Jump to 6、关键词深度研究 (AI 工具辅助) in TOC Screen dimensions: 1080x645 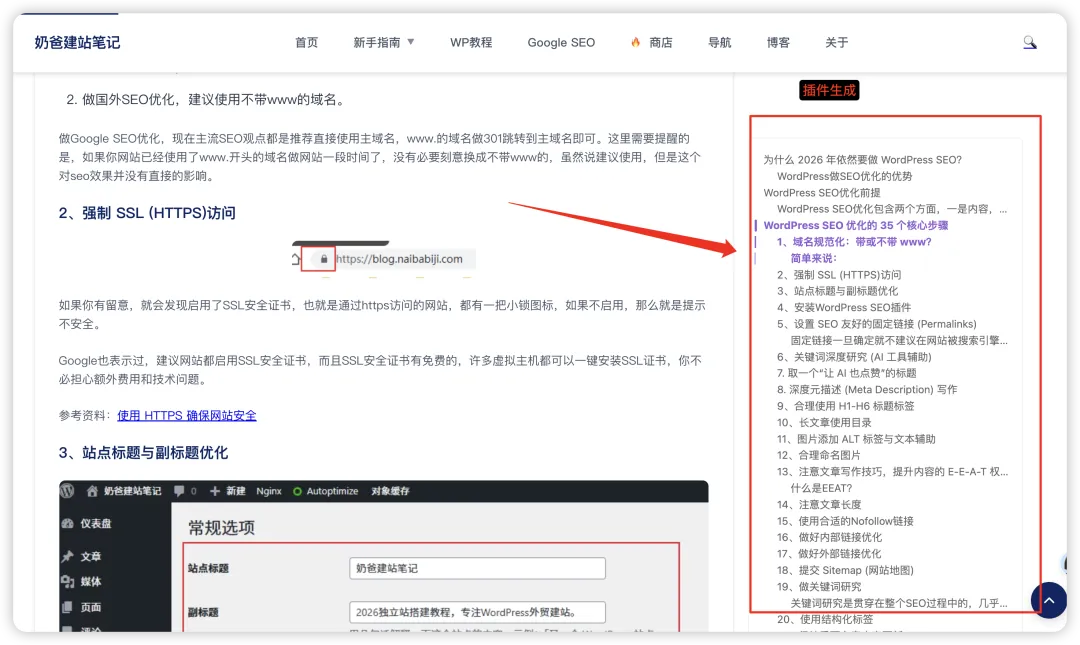point(854,357)
